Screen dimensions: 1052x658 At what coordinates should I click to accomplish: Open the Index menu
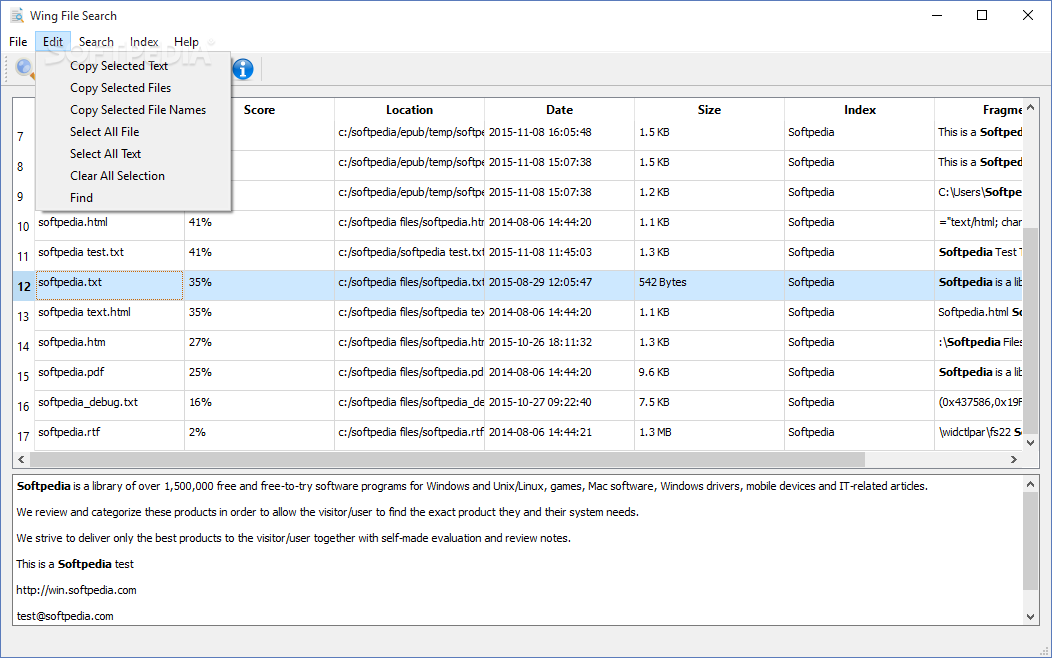pos(144,42)
